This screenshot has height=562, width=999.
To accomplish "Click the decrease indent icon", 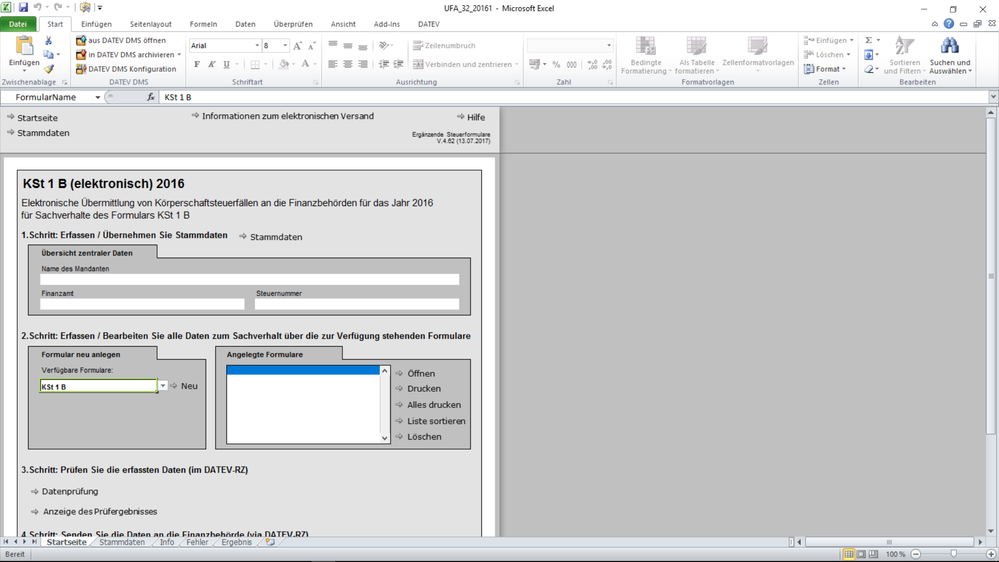I will click(x=384, y=64).
